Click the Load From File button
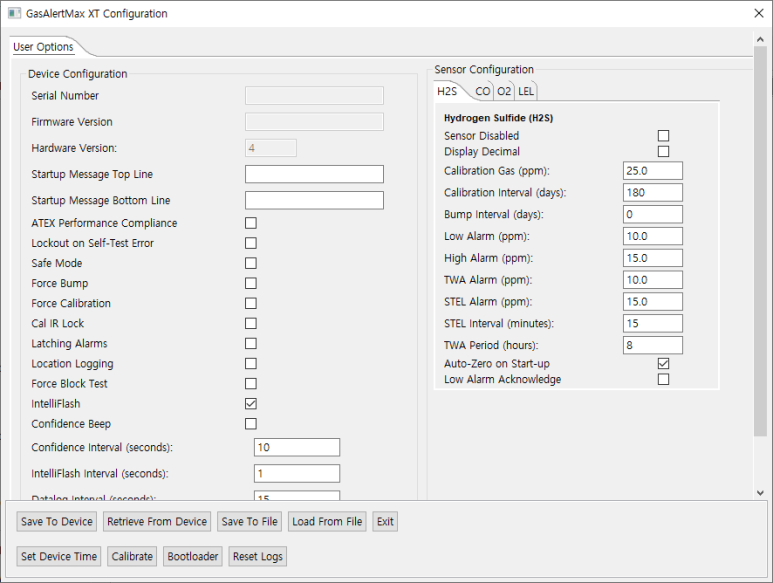 pyautogui.click(x=327, y=521)
